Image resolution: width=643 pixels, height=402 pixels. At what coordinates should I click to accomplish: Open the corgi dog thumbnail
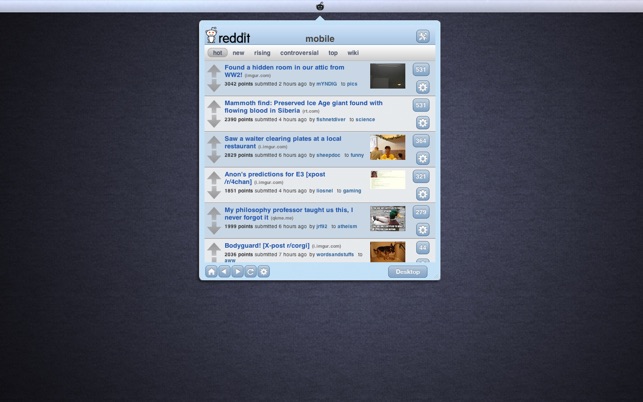tap(388, 252)
